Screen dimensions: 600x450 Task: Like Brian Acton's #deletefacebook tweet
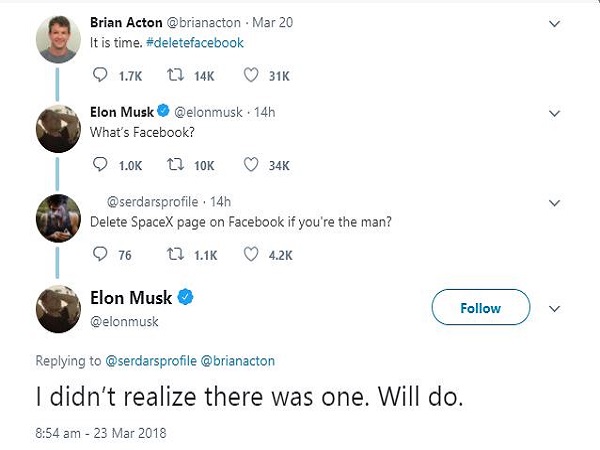click(251, 75)
